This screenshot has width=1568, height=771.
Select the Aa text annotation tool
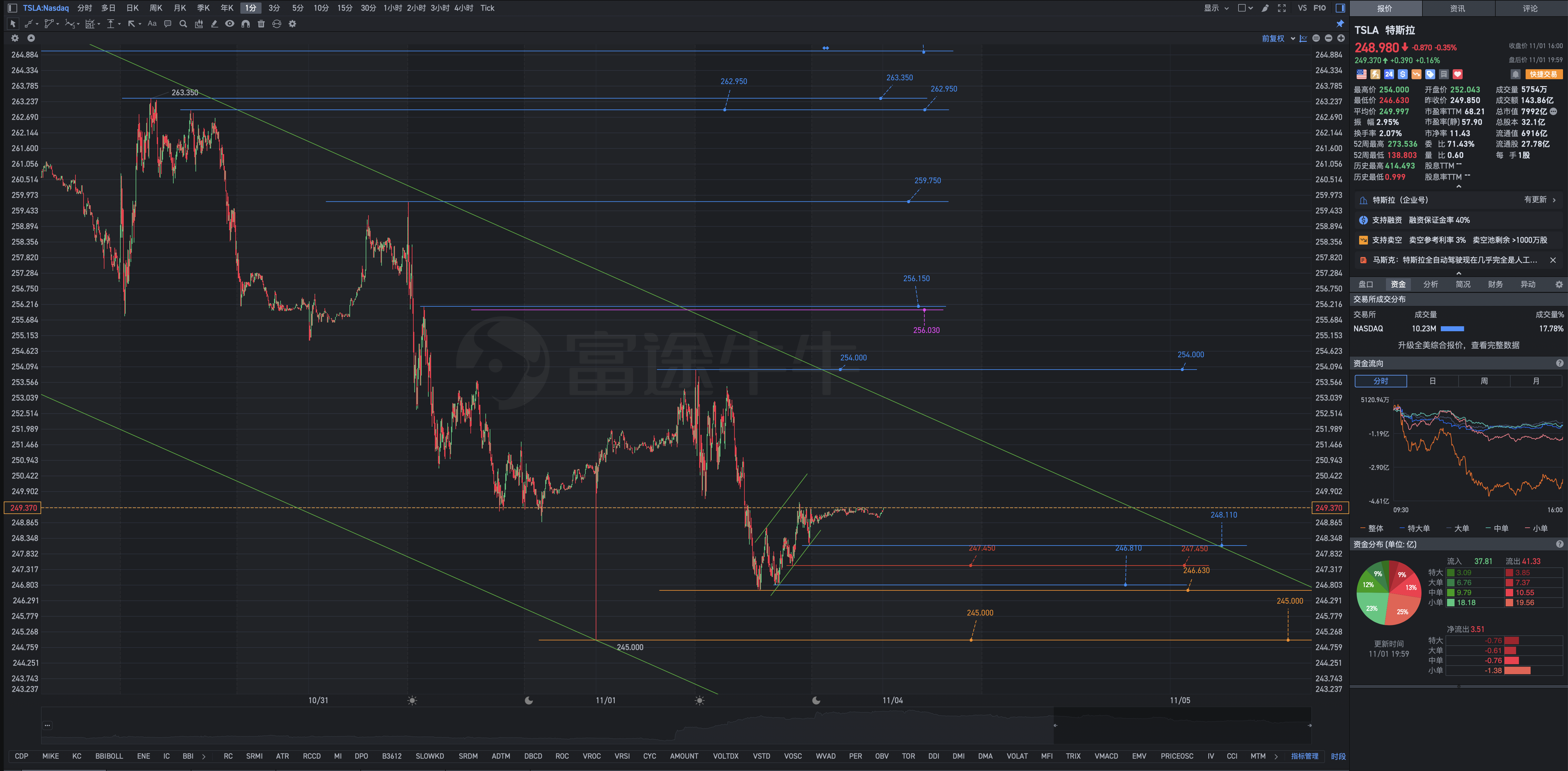[152, 24]
